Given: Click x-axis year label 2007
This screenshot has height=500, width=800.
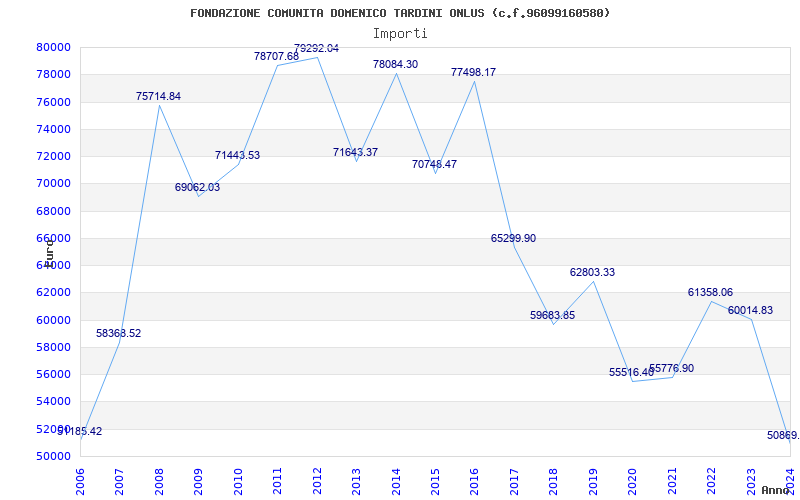Looking at the screenshot, I should point(119,482).
